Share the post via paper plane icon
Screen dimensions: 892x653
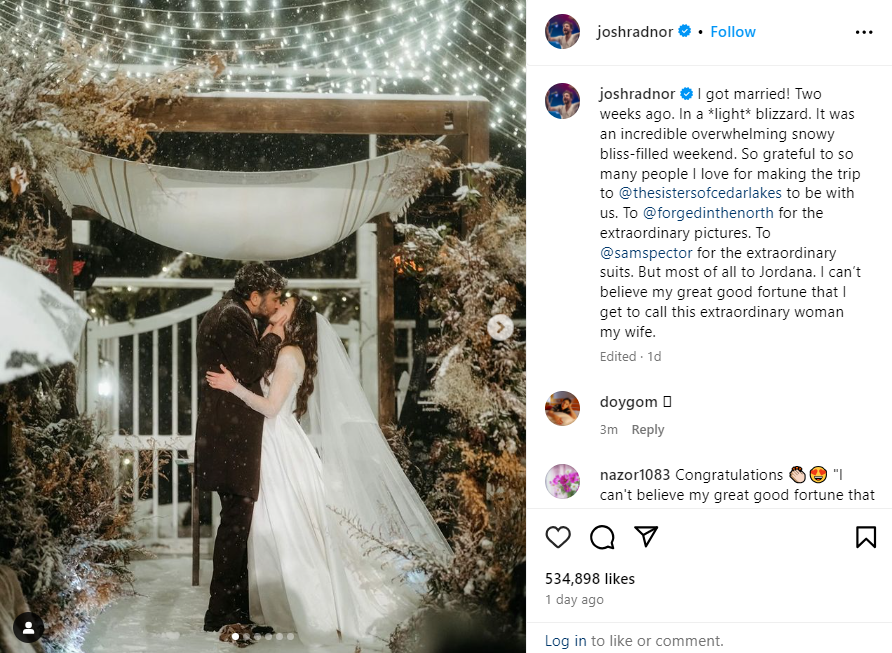pos(646,536)
